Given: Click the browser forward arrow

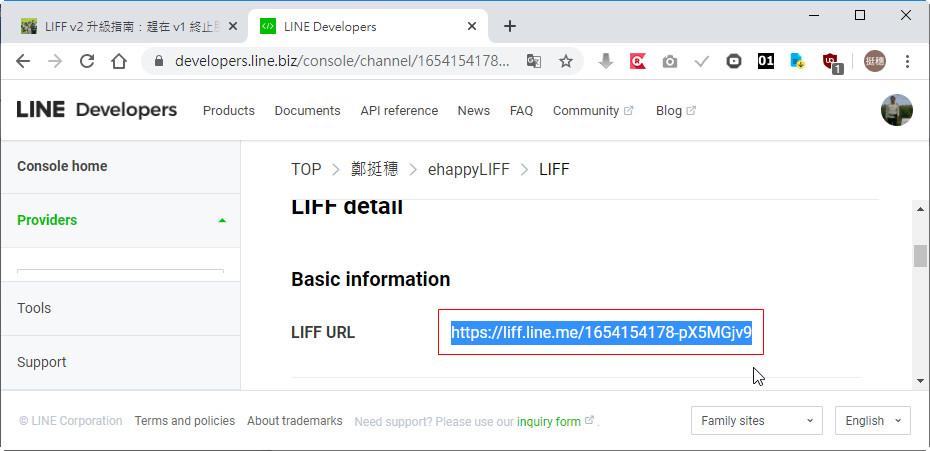Looking at the screenshot, I should click(55, 61).
